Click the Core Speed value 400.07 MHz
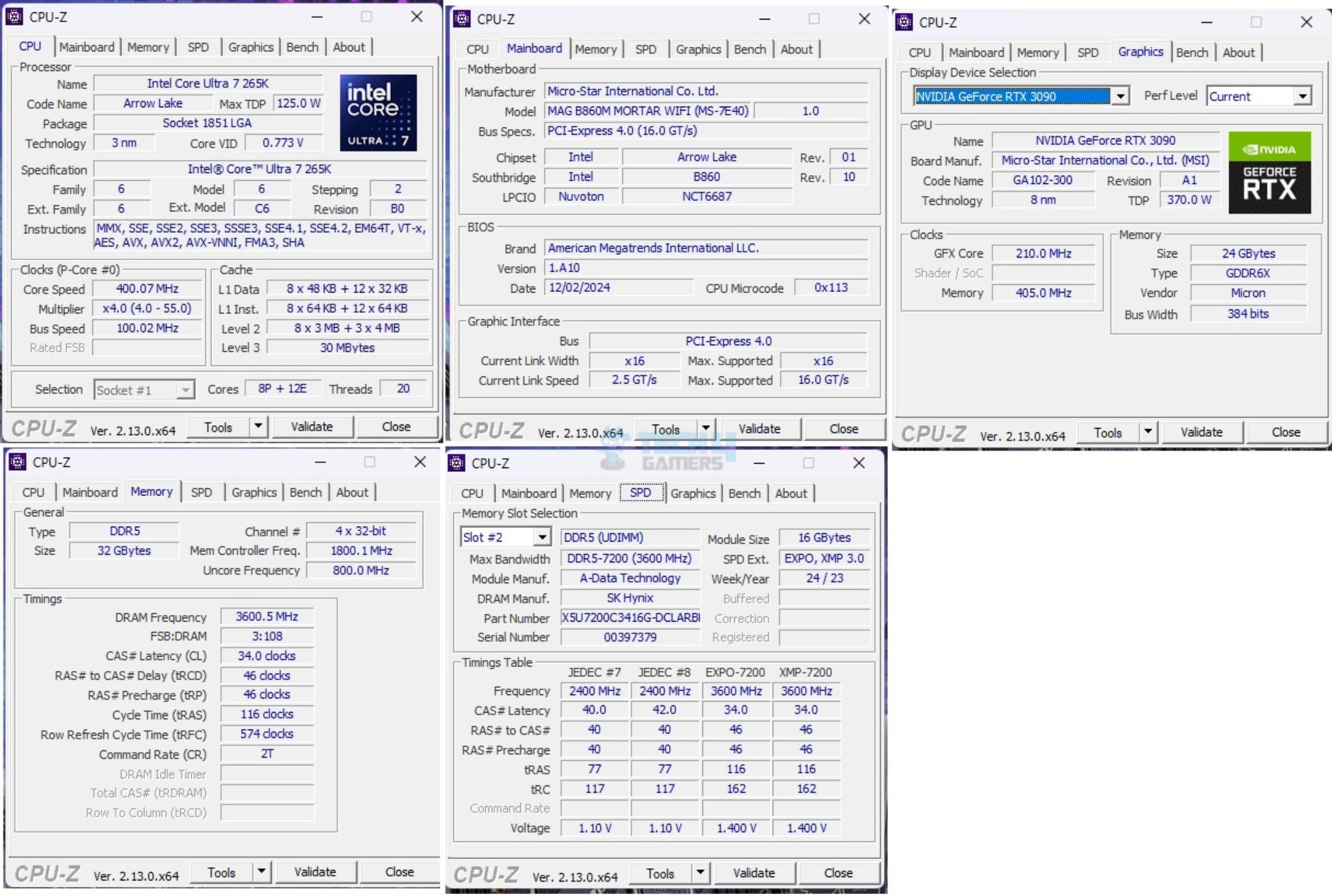The image size is (1332, 896). click(x=148, y=289)
